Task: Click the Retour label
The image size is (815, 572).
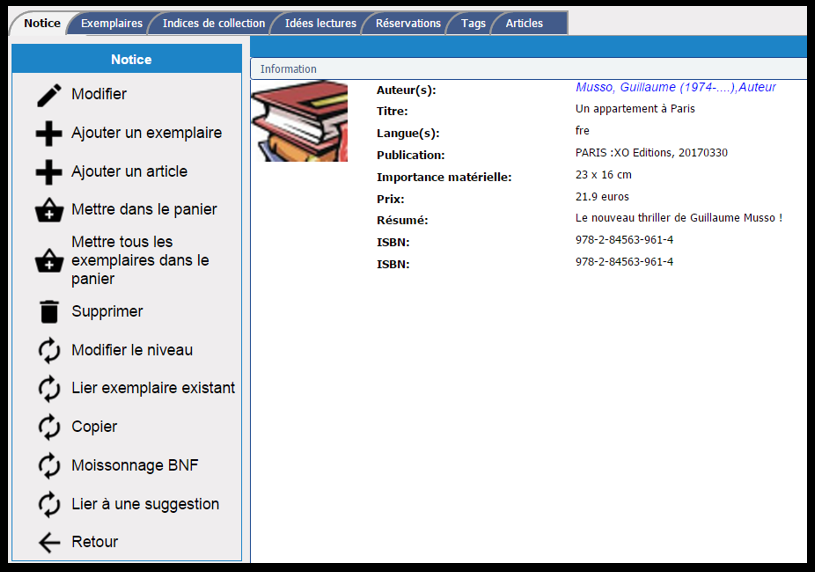Action: pyautogui.click(x=95, y=542)
